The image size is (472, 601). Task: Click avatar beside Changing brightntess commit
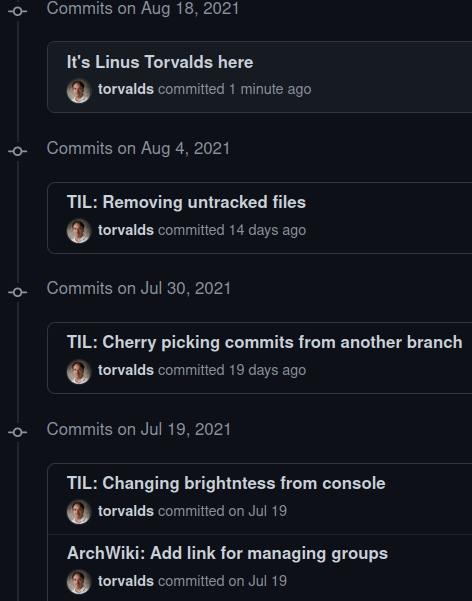[79, 512]
